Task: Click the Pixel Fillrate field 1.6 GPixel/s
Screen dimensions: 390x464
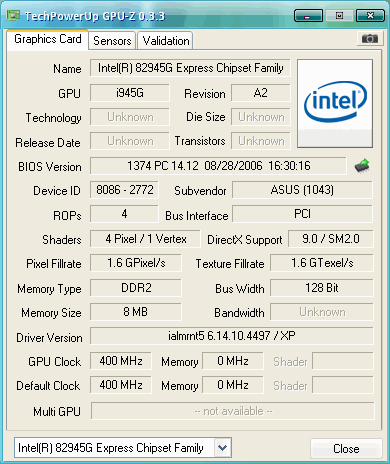Action: click(136, 263)
